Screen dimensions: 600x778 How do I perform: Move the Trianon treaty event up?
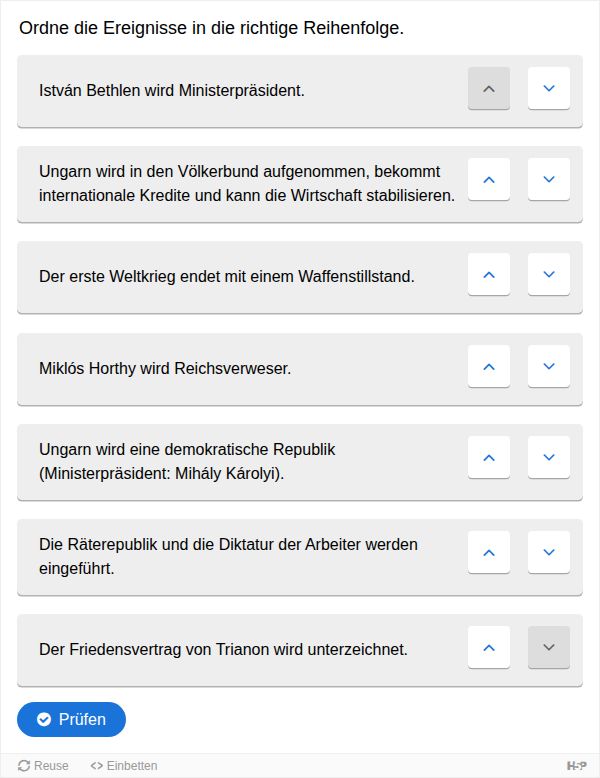[489, 648]
